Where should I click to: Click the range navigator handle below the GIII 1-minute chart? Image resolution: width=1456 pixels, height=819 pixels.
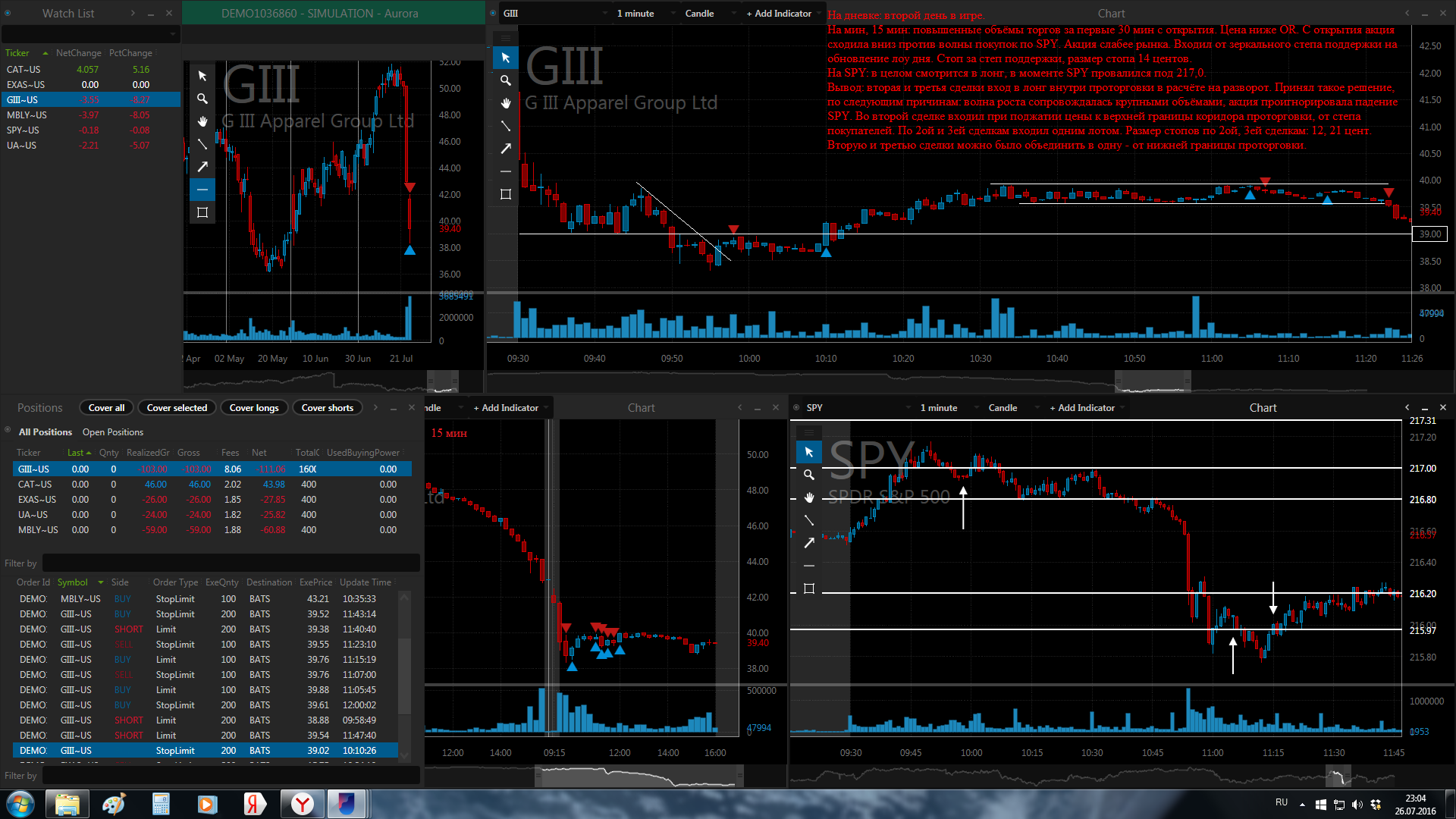(1153, 381)
